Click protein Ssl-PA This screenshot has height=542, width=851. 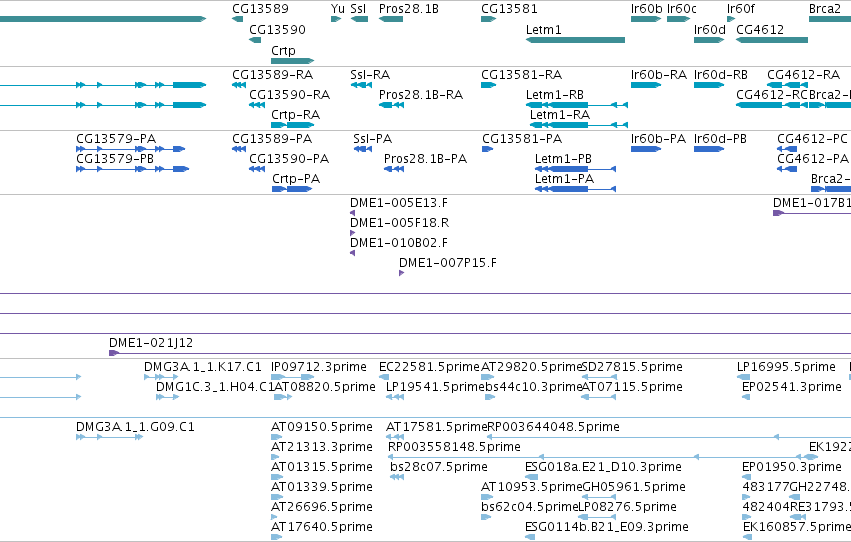coord(372,138)
